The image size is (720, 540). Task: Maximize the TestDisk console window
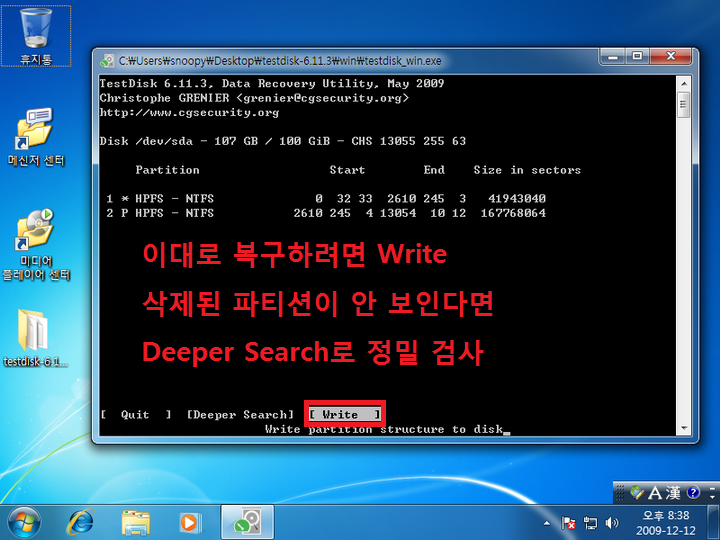637,56
